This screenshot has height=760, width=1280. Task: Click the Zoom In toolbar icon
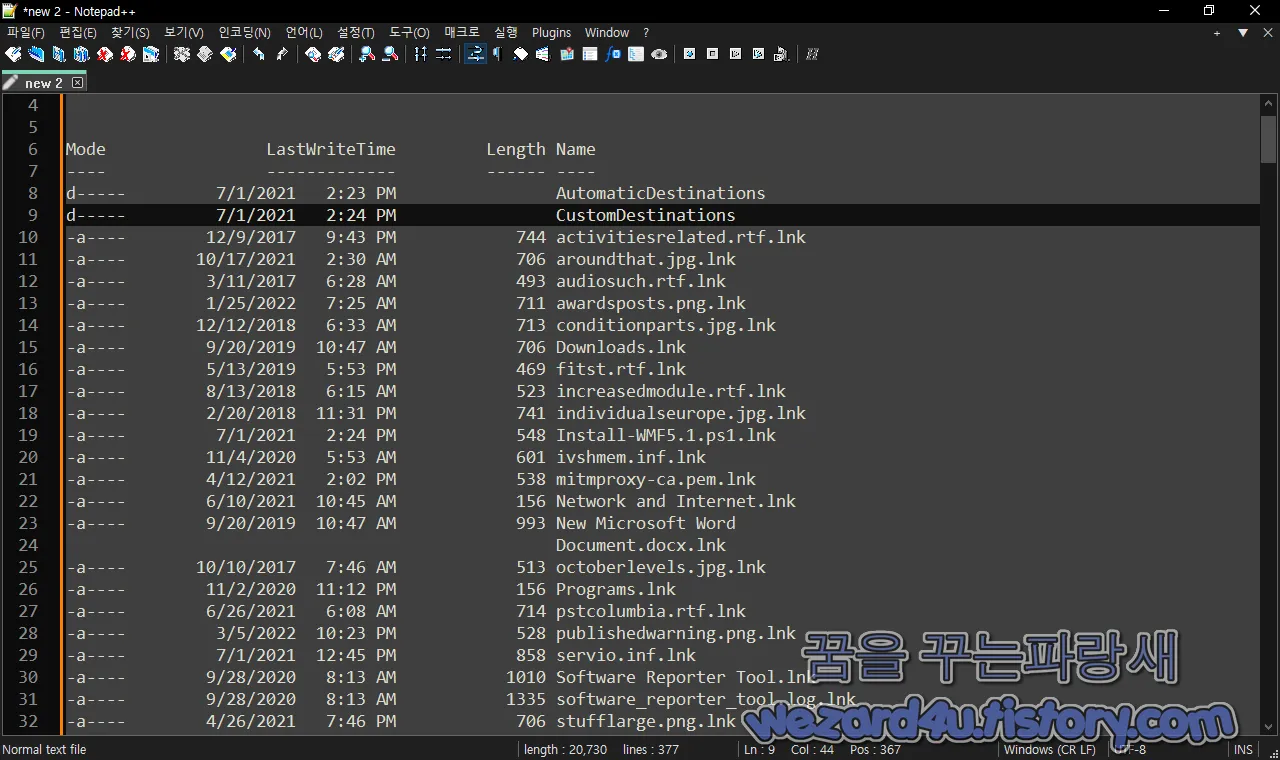367,54
